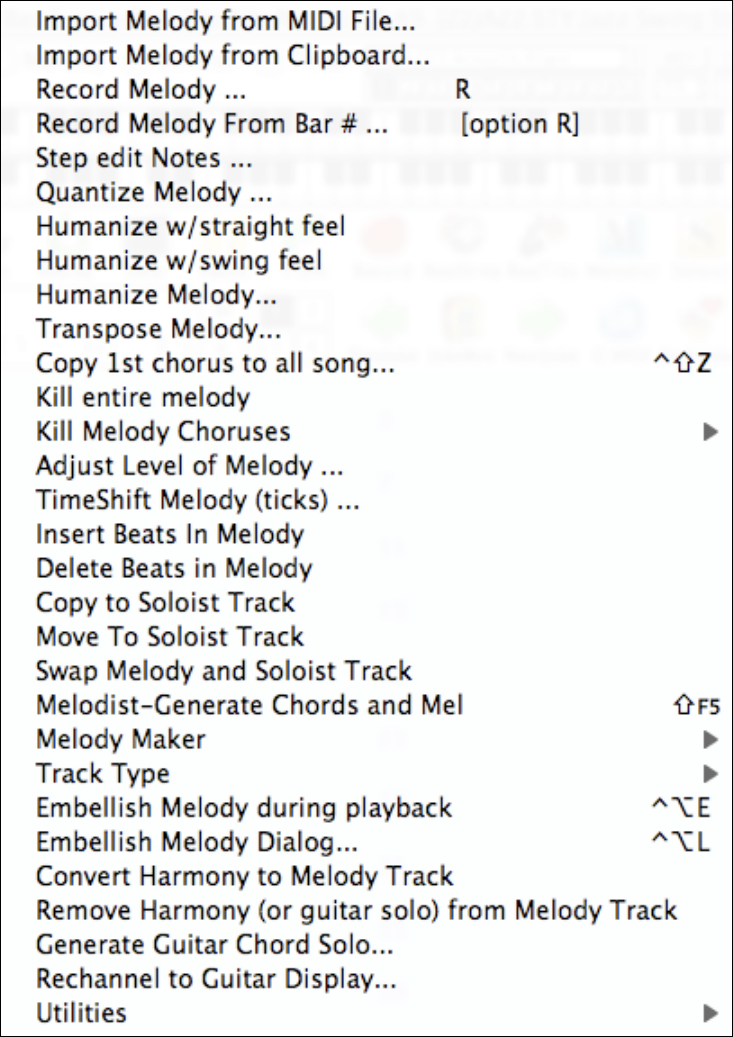Viewport: 733px width, 1037px height.
Task: Open Transpose Melody dialog
Action: (x=158, y=329)
